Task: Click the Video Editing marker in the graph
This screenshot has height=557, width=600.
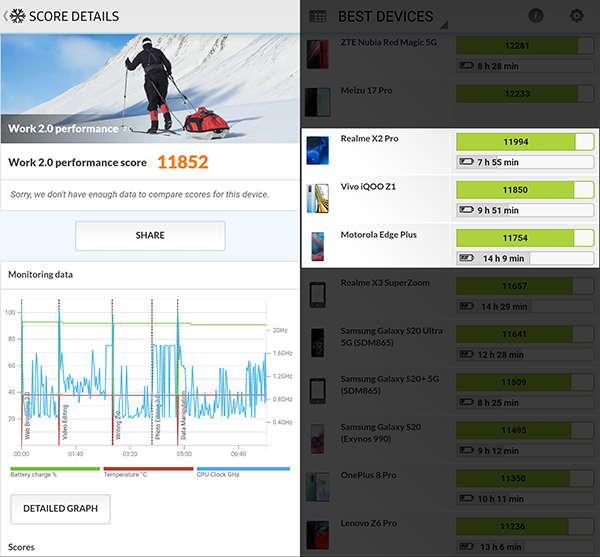Action: tap(64, 422)
